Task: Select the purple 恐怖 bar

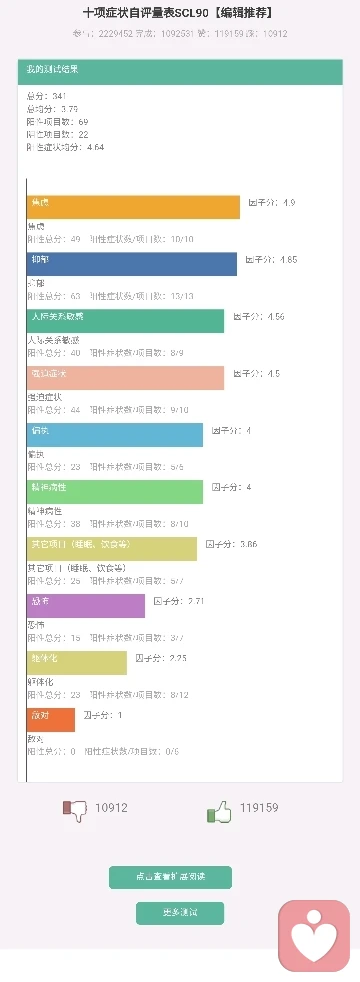Action: (x=86, y=606)
